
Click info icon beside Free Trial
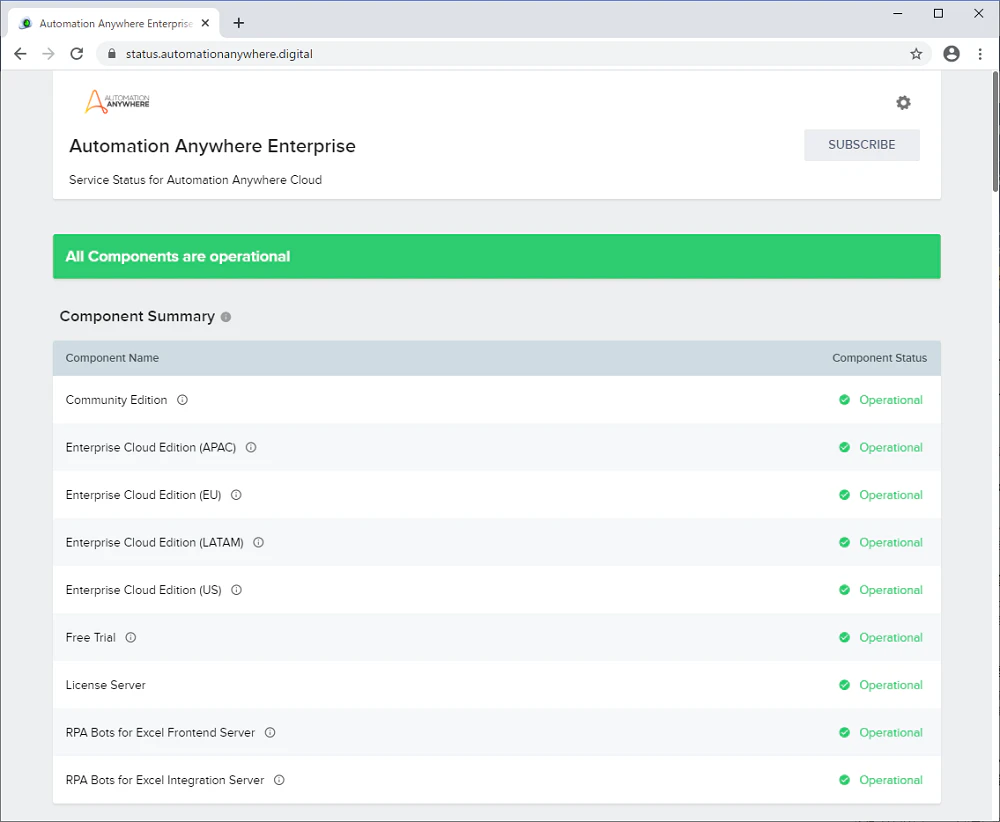(131, 638)
